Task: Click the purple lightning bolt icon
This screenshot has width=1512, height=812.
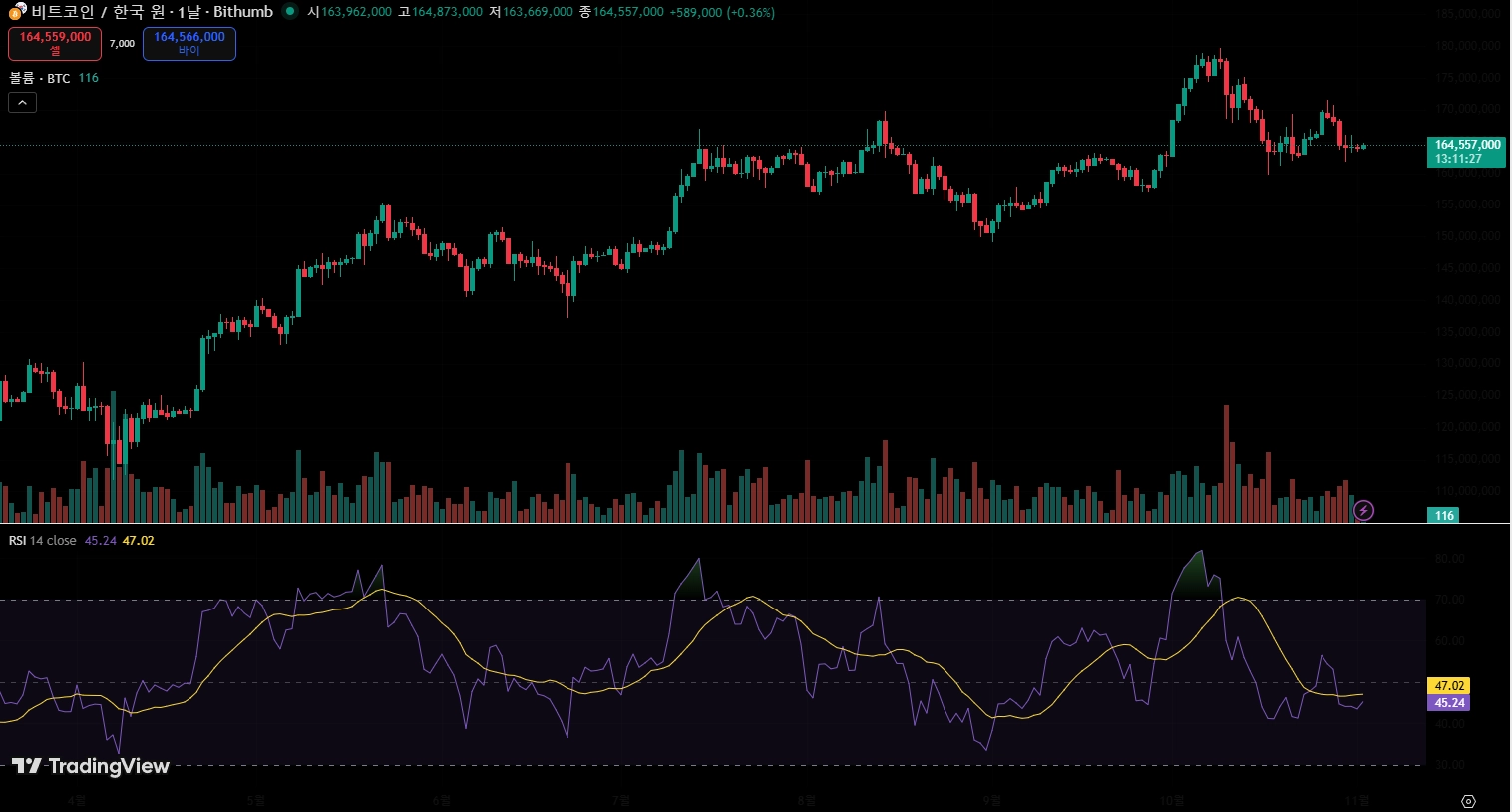Action: click(x=1363, y=511)
